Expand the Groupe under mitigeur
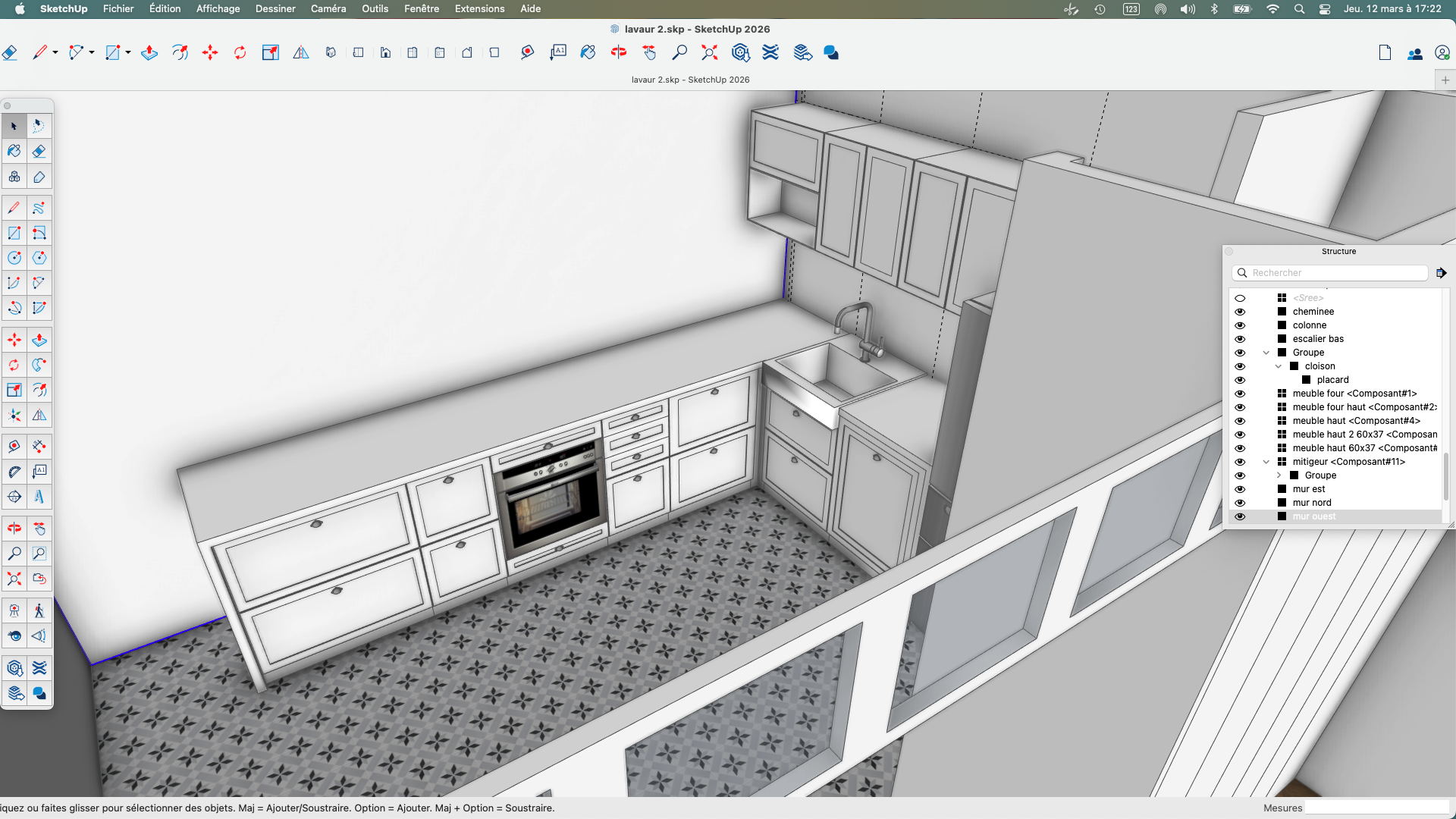This screenshot has width=1456, height=819. pos(1281,475)
